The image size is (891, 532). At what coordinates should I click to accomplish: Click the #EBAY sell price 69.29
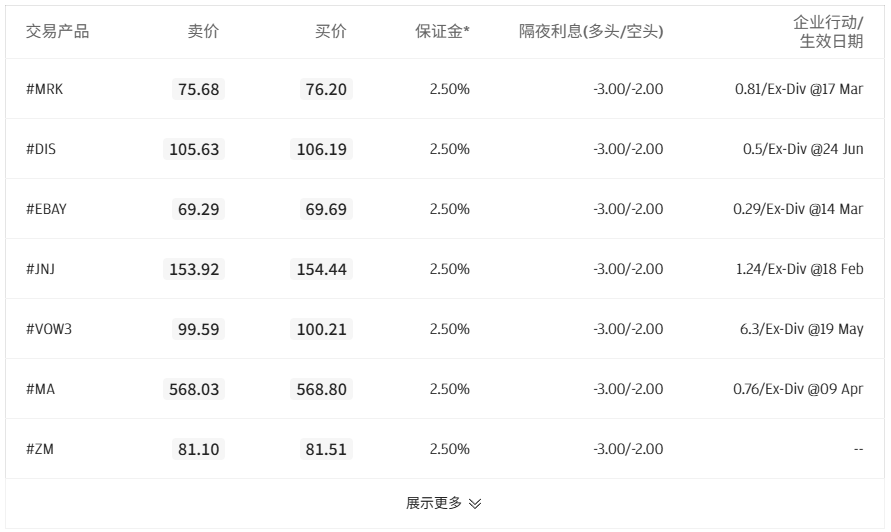[198, 209]
